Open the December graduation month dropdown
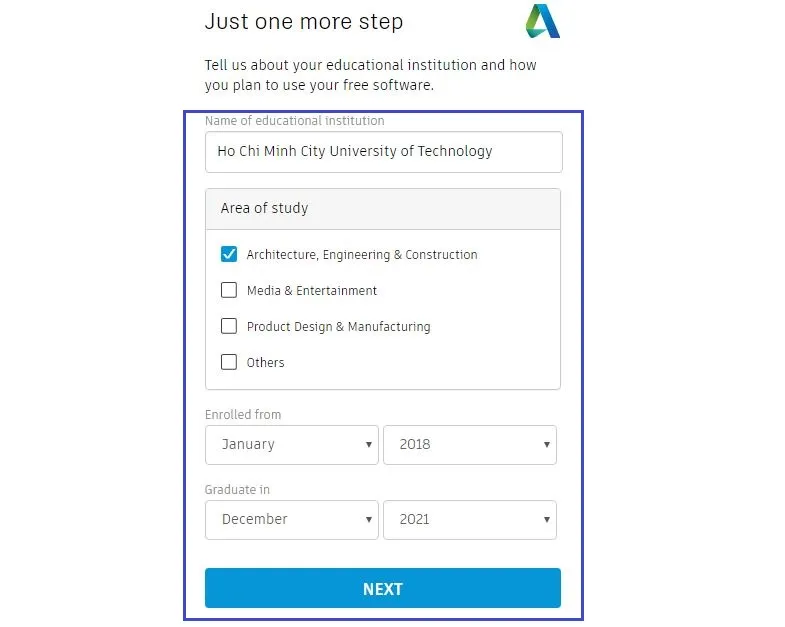The height and width of the screenshot is (627, 785). click(x=292, y=520)
